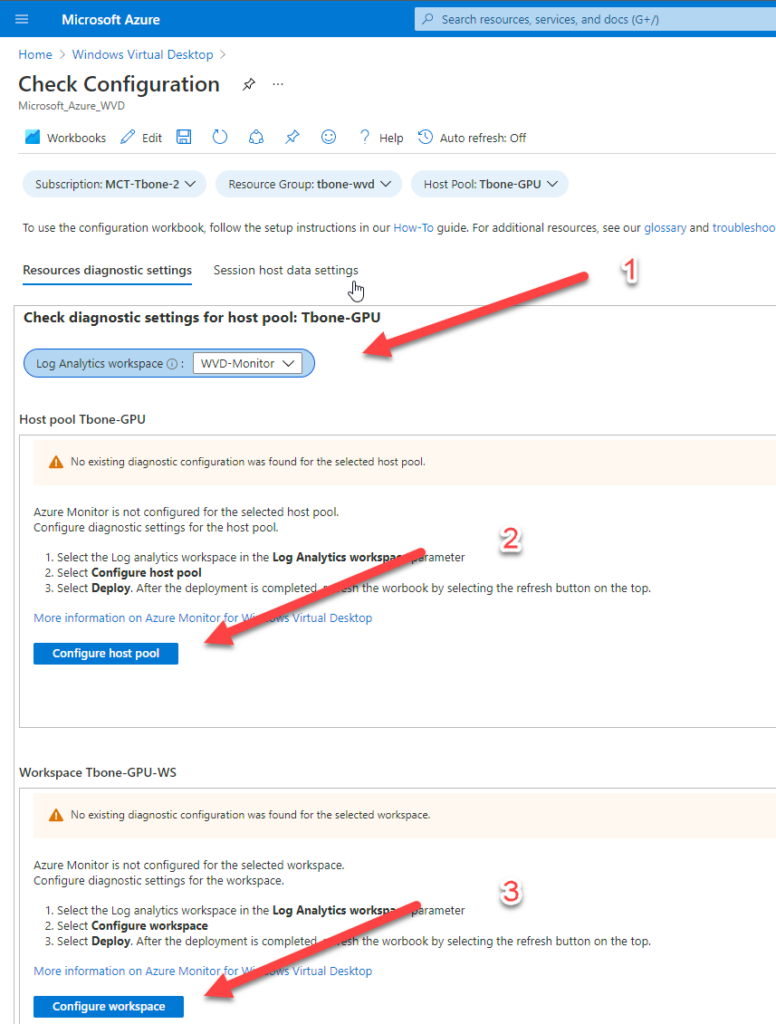Click the search magnifier icon
776x1024 pixels.
(428, 19)
